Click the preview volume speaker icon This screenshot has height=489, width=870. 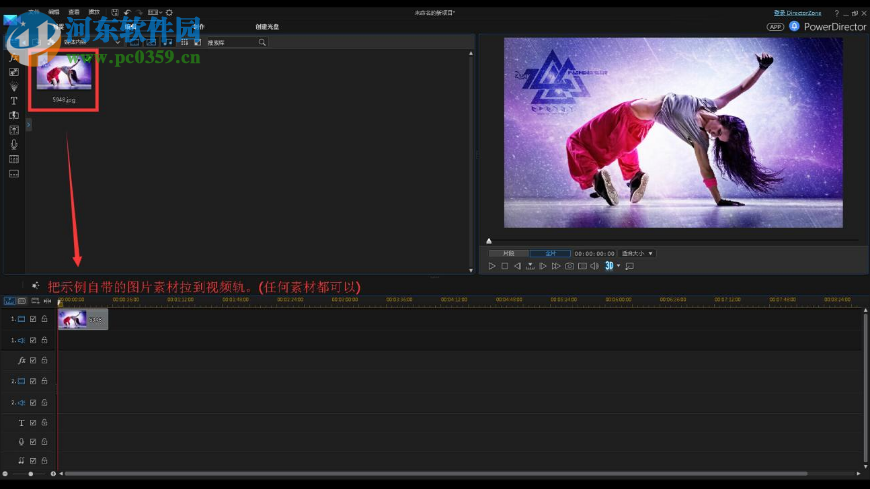[x=594, y=266]
